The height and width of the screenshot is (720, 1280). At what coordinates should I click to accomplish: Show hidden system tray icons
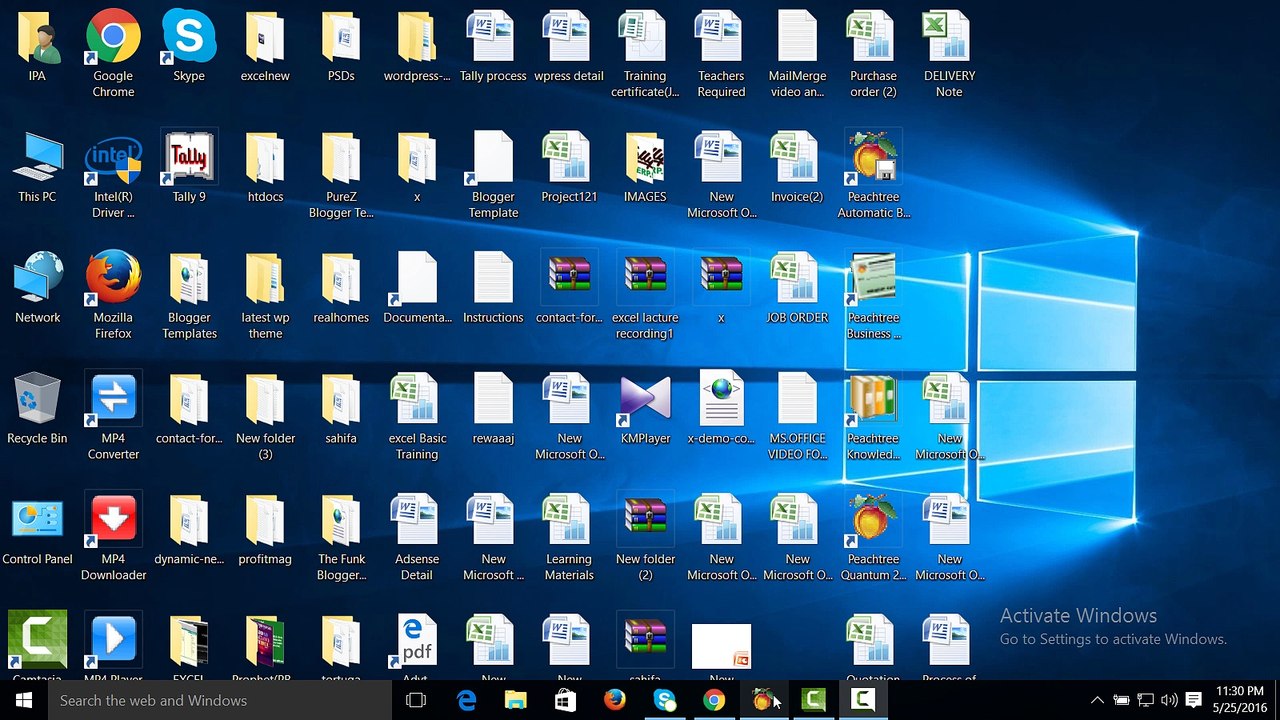[x=1097, y=700]
